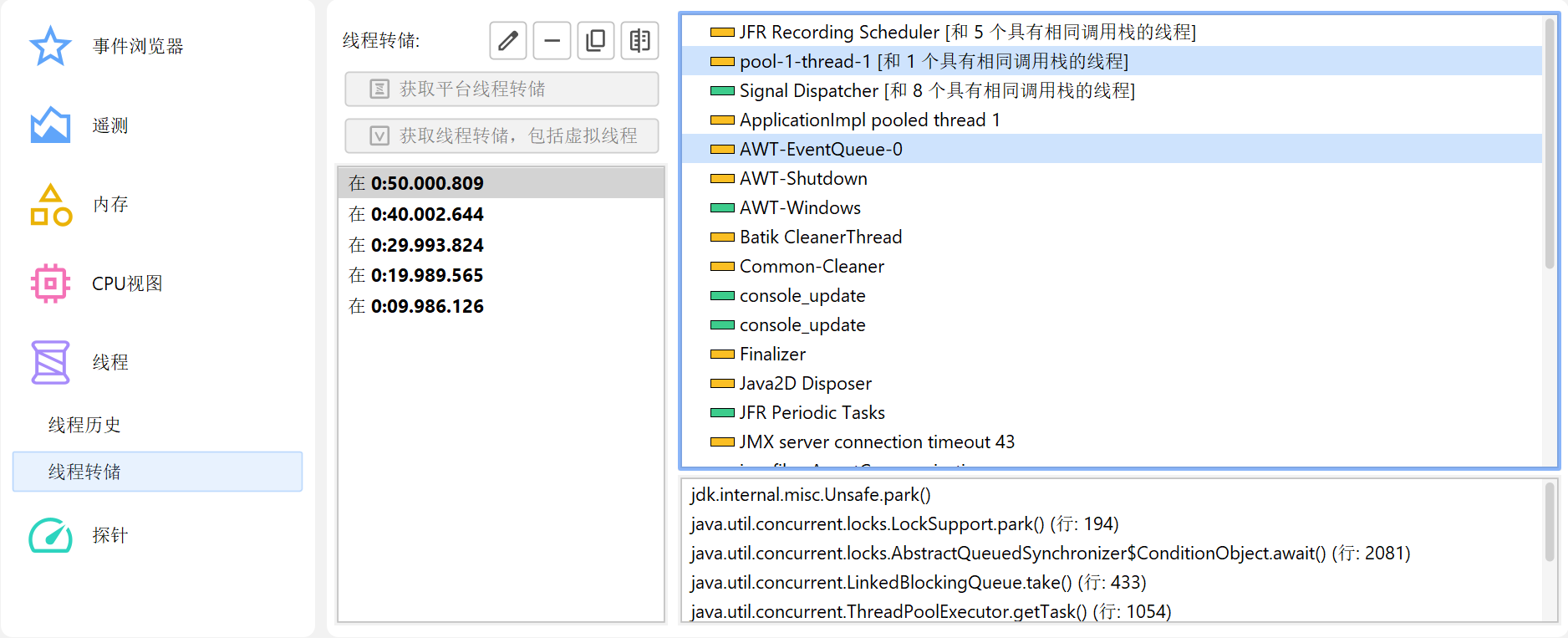This screenshot has width=1568, height=638.
Task: Select the dump at 0:40.002.644
Action: pyautogui.click(x=501, y=214)
